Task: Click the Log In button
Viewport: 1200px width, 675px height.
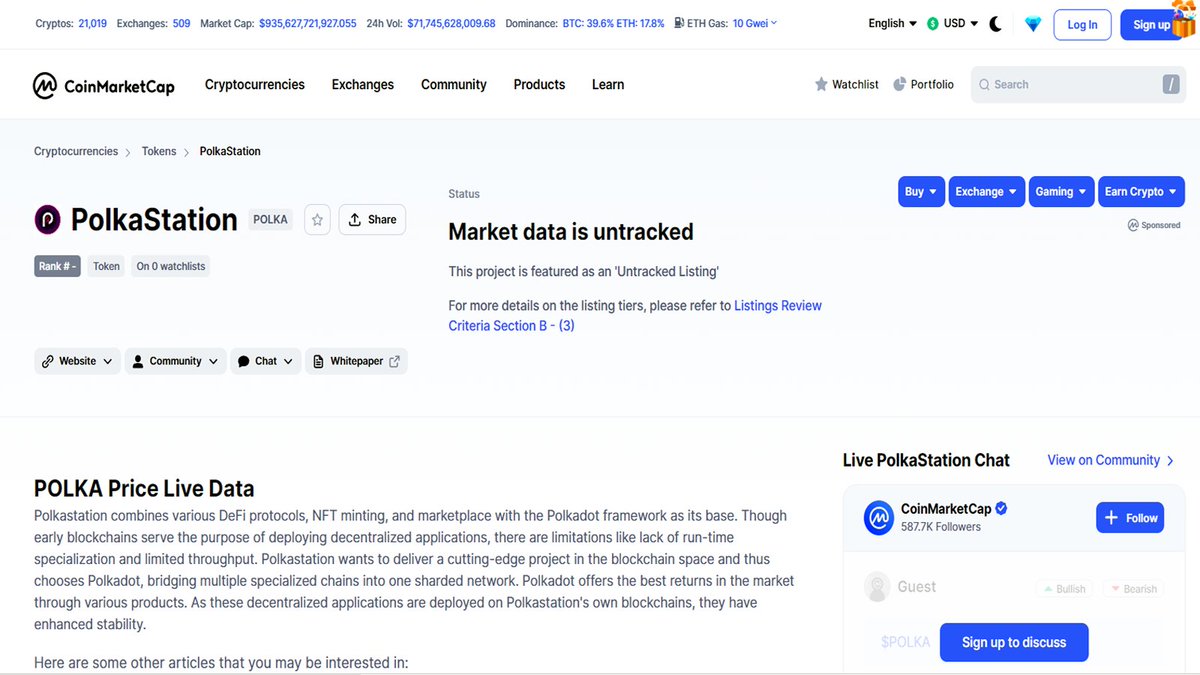Action: pos(1082,24)
